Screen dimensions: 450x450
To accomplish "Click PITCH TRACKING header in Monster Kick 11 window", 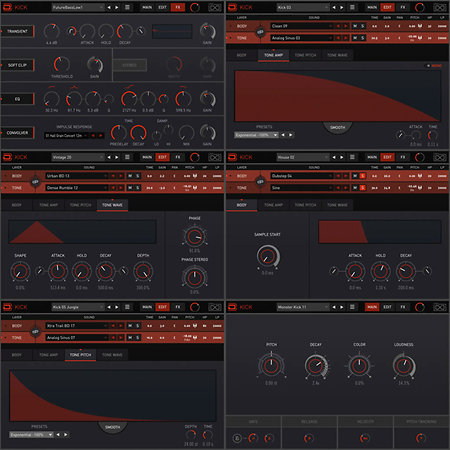I will [x=421, y=422].
